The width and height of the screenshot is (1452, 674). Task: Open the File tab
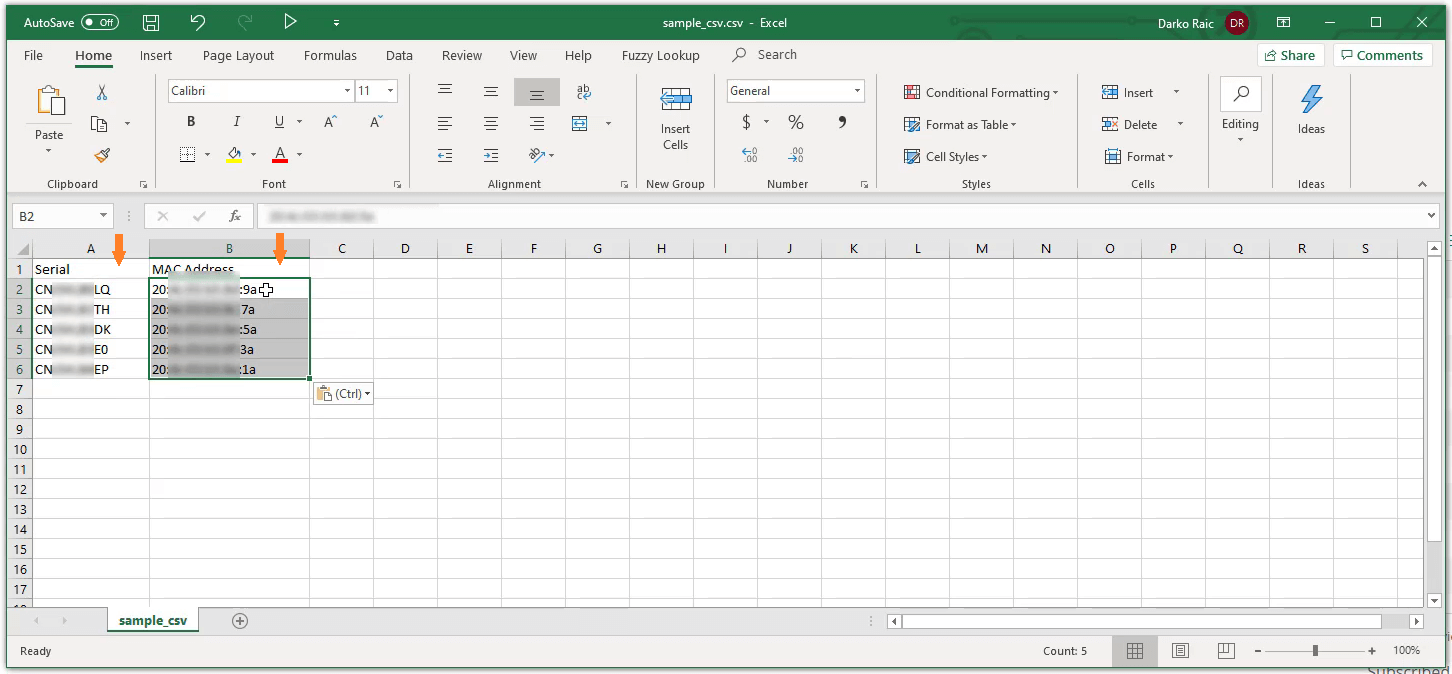[x=33, y=55]
